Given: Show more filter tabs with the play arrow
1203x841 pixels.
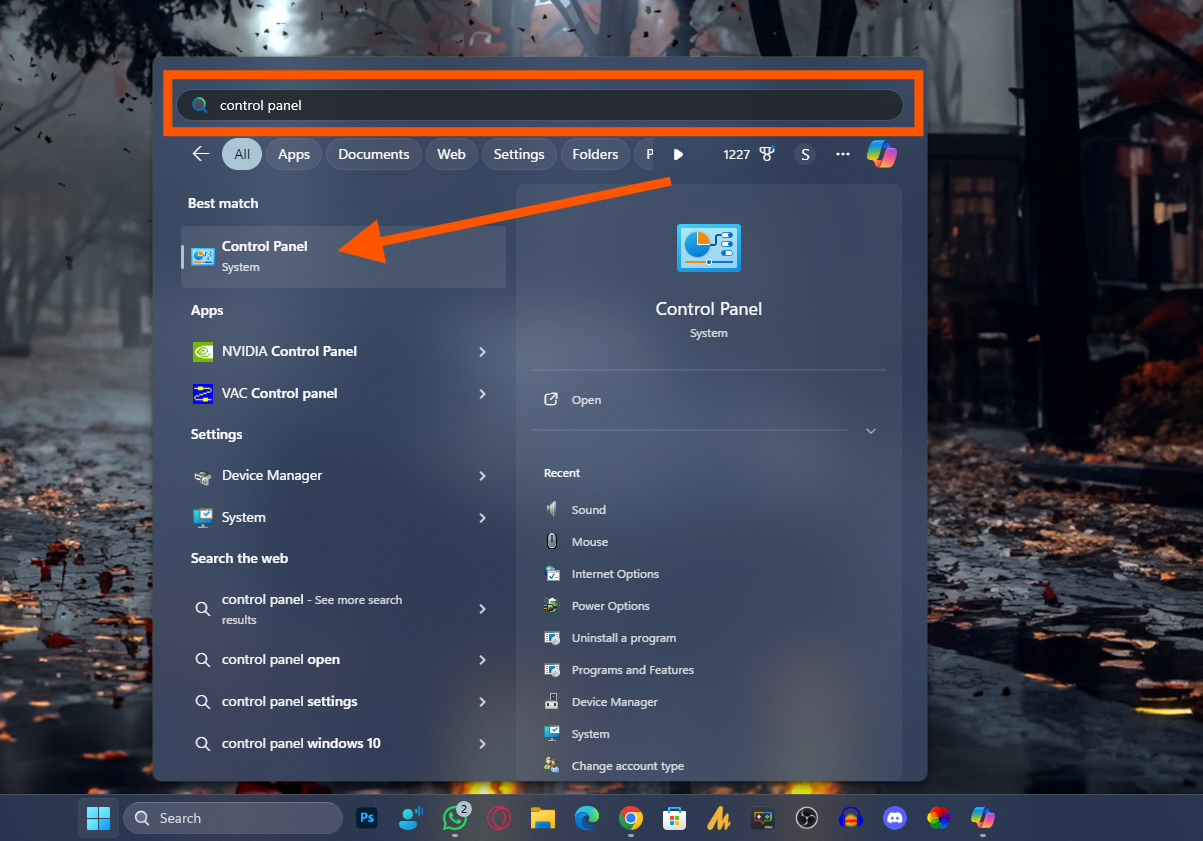Looking at the screenshot, I should [x=678, y=154].
